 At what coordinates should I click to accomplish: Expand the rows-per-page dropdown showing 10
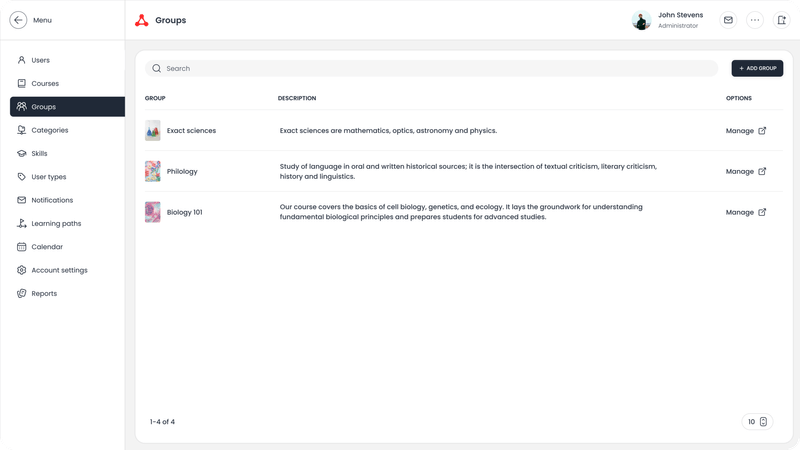click(756, 421)
